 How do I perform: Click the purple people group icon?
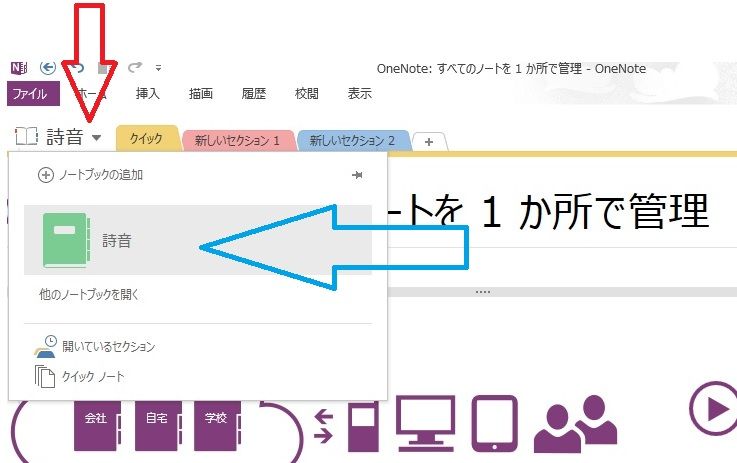pyautogui.click(x=575, y=424)
